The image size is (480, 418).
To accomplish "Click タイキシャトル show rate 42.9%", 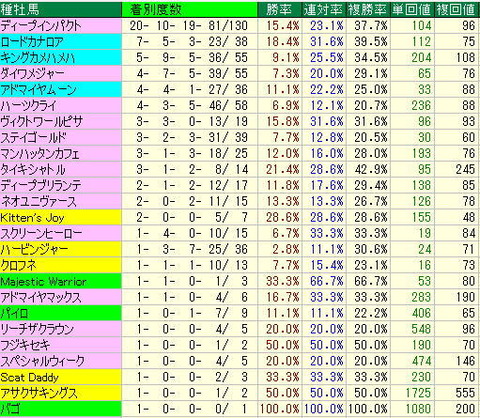I will coord(371,170).
